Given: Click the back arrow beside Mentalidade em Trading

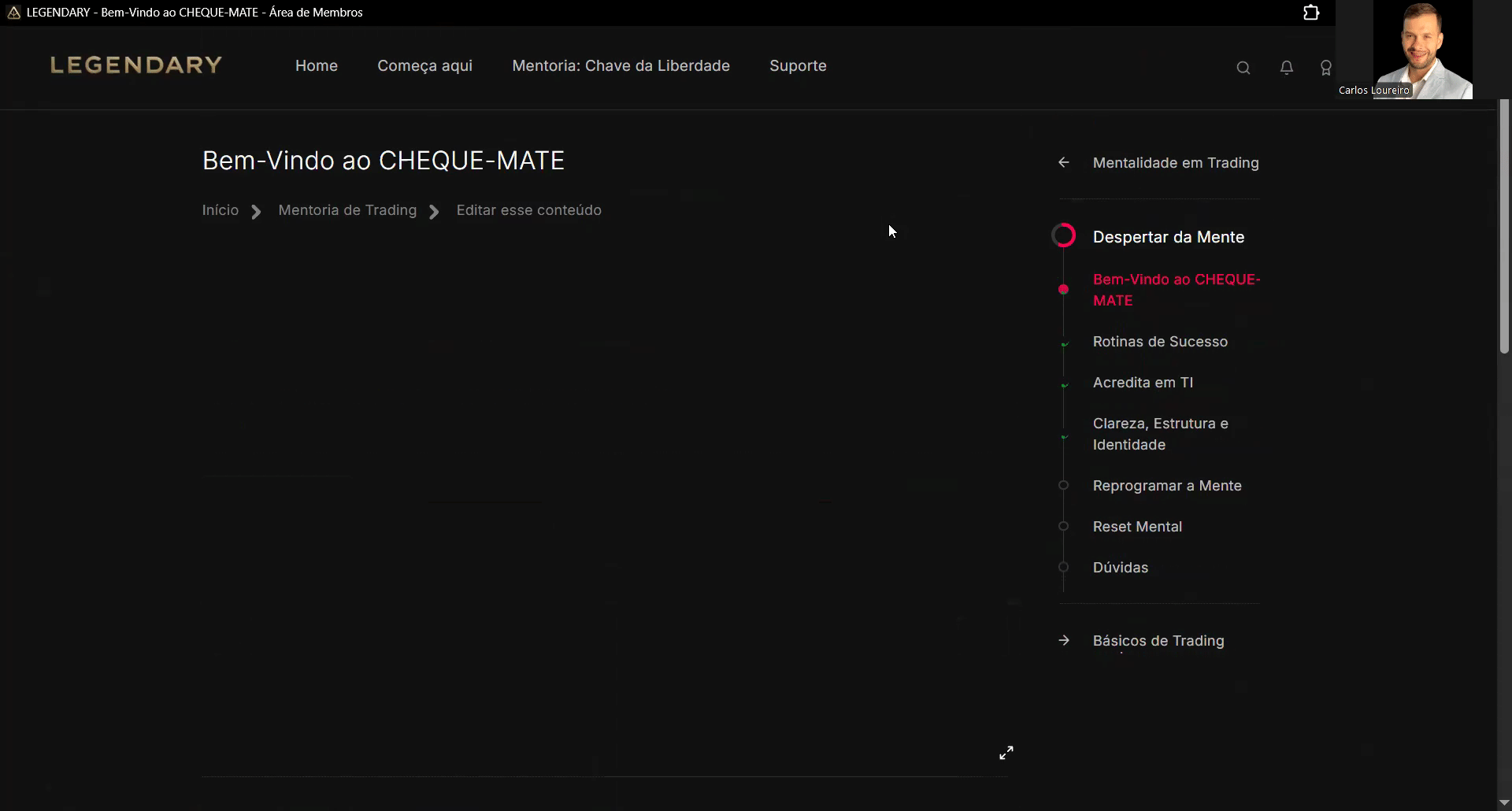Looking at the screenshot, I should click(1064, 162).
